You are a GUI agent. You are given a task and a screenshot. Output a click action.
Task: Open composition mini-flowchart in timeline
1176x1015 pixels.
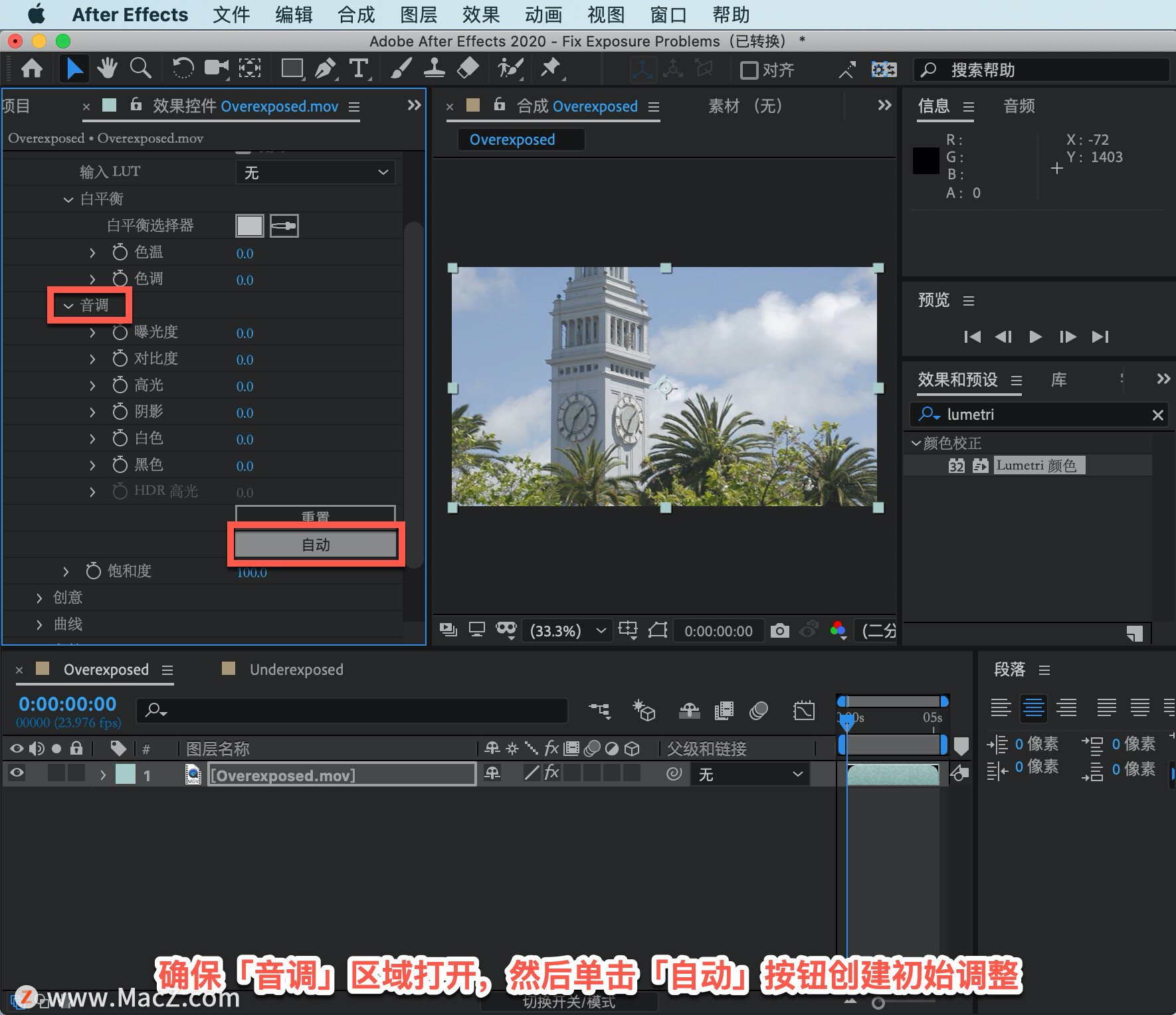click(x=600, y=711)
